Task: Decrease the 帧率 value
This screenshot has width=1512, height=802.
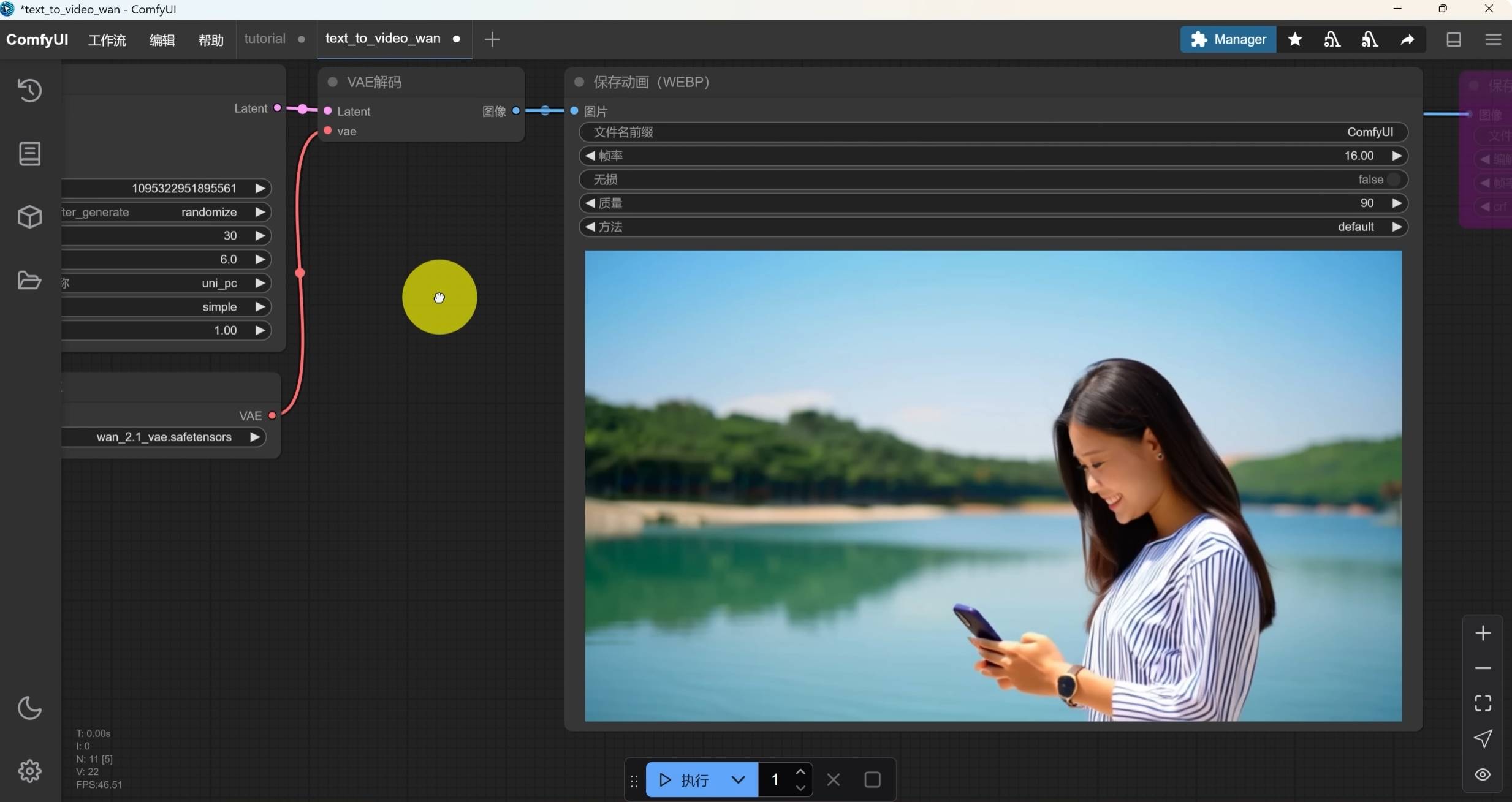Action: (x=590, y=156)
